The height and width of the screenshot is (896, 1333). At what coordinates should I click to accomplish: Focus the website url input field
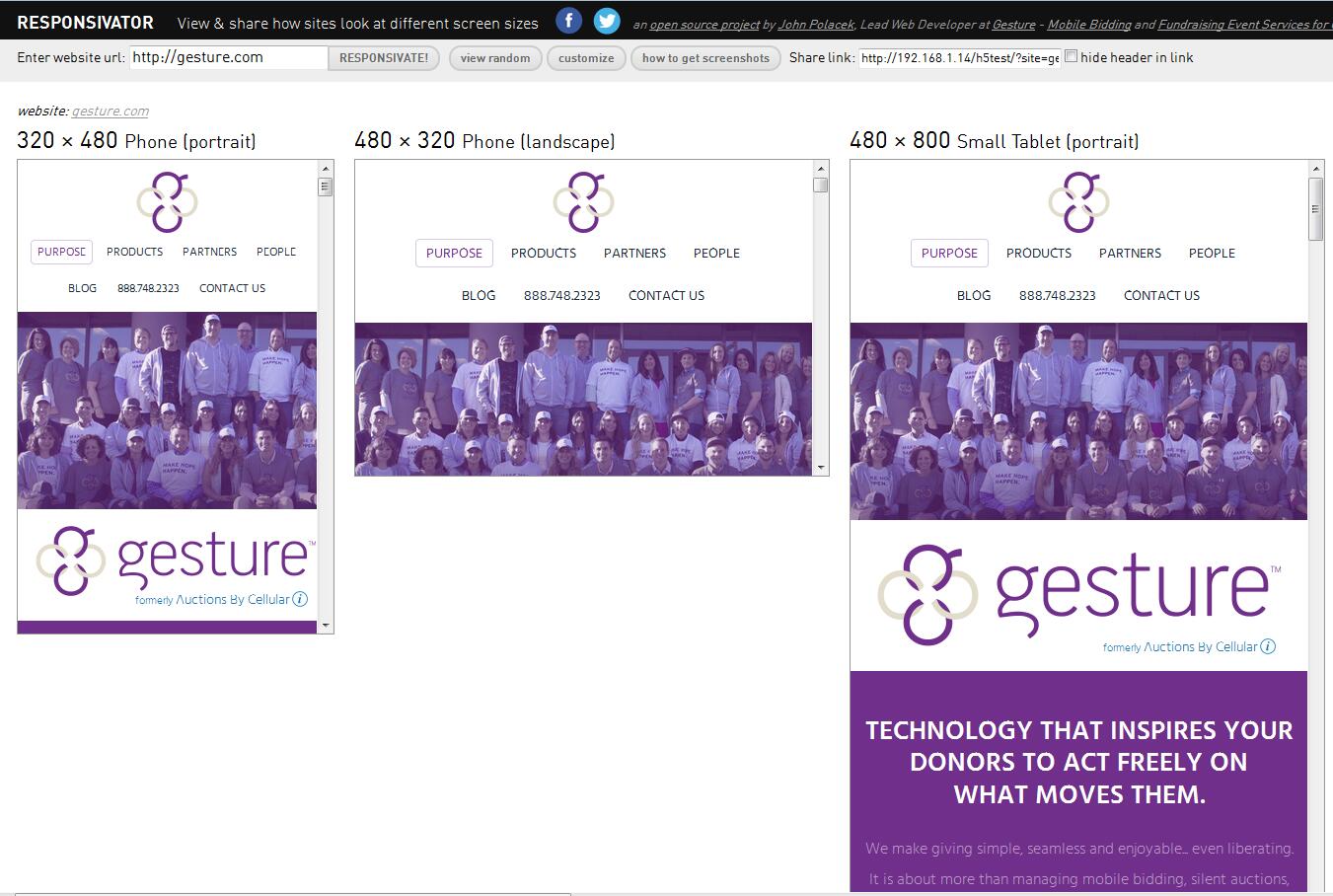(x=229, y=57)
